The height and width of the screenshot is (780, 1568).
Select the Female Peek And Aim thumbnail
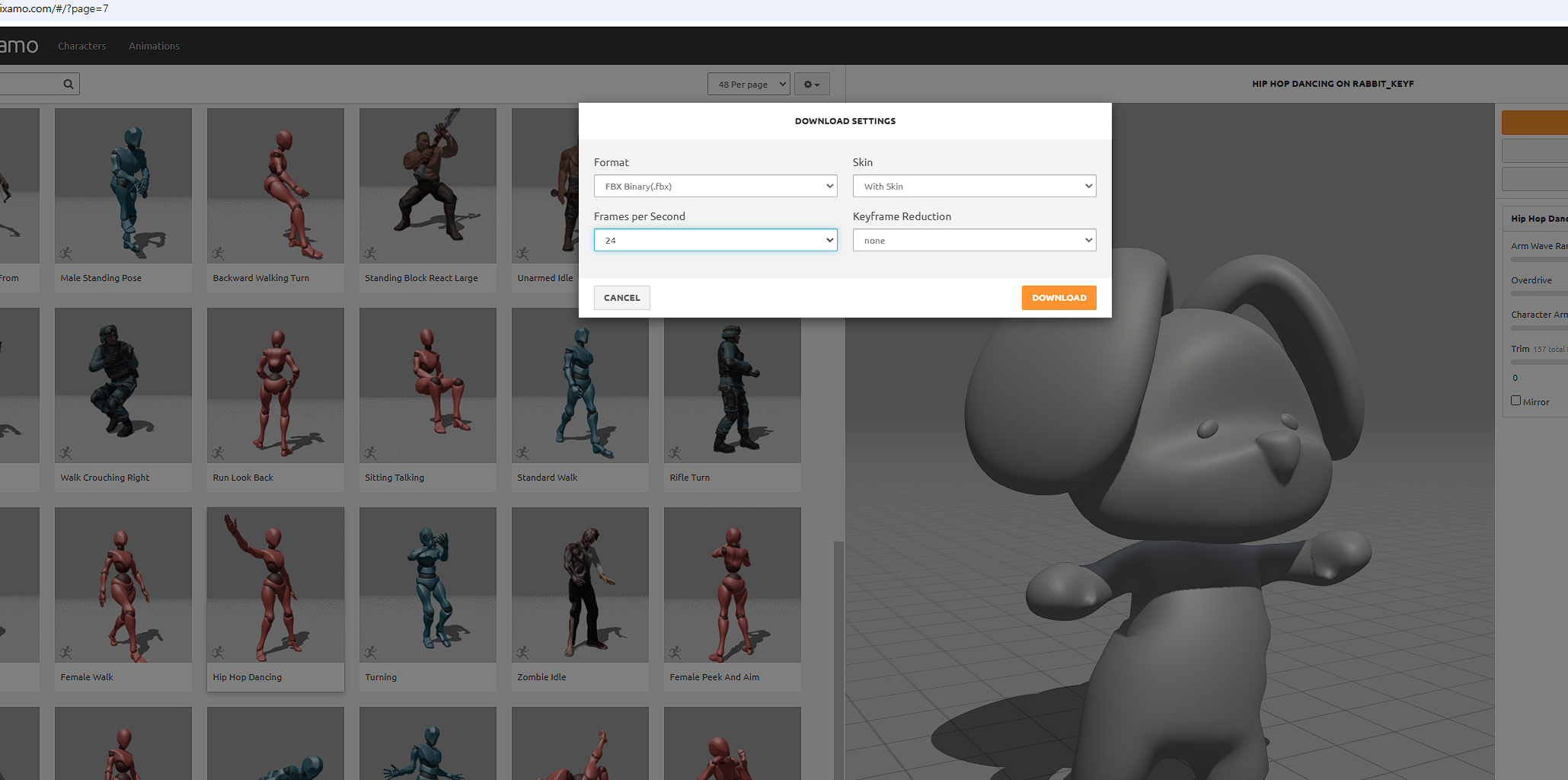(733, 585)
